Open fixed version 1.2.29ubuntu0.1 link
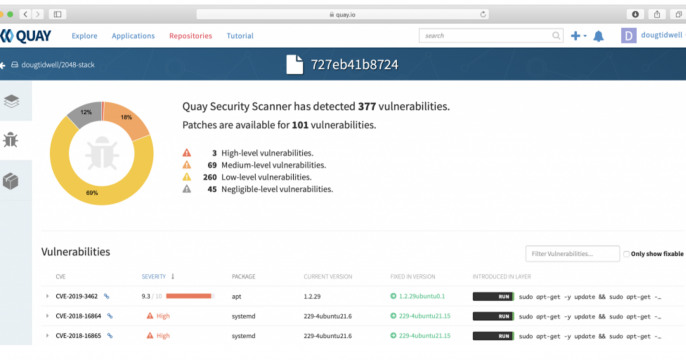686x360 pixels. click(x=422, y=296)
